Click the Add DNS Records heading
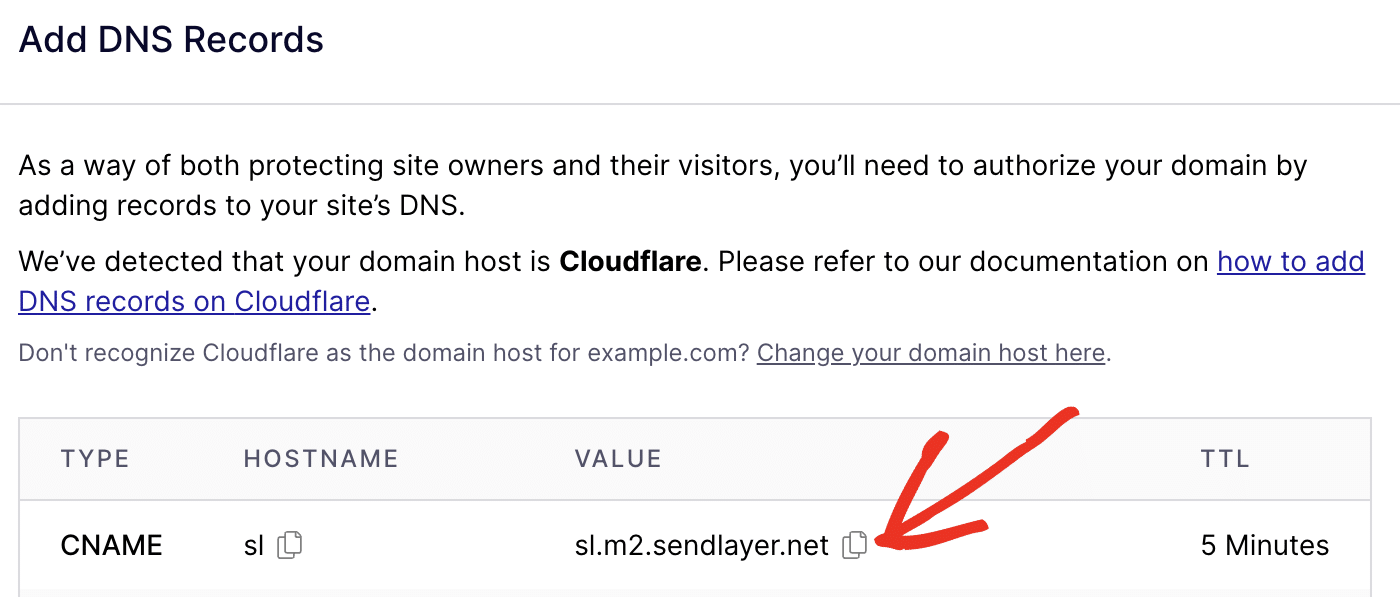Image resolution: width=1400 pixels, height=597 pixels. 170,38
